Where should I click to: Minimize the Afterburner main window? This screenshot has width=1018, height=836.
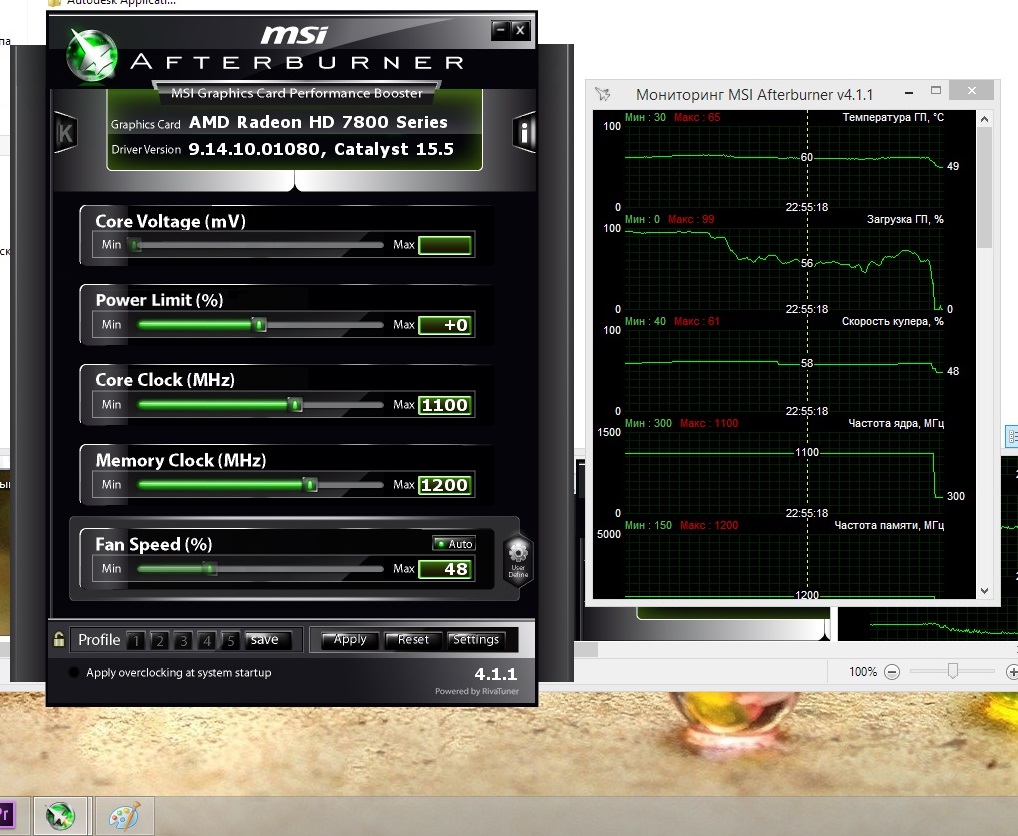coord(501,30)
